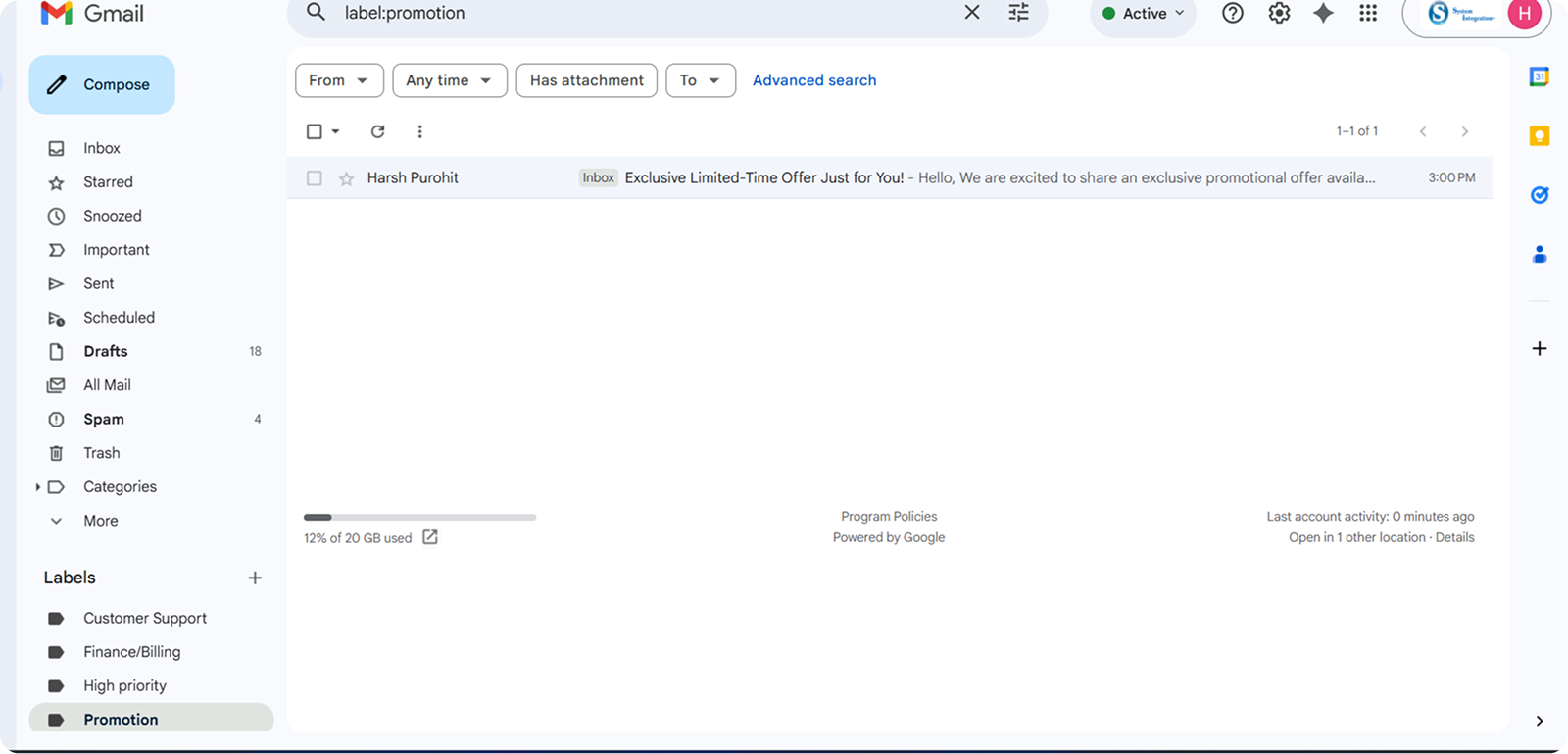
Task: Star the Harsh Purohit email
Action: click(x=346, y=178)
